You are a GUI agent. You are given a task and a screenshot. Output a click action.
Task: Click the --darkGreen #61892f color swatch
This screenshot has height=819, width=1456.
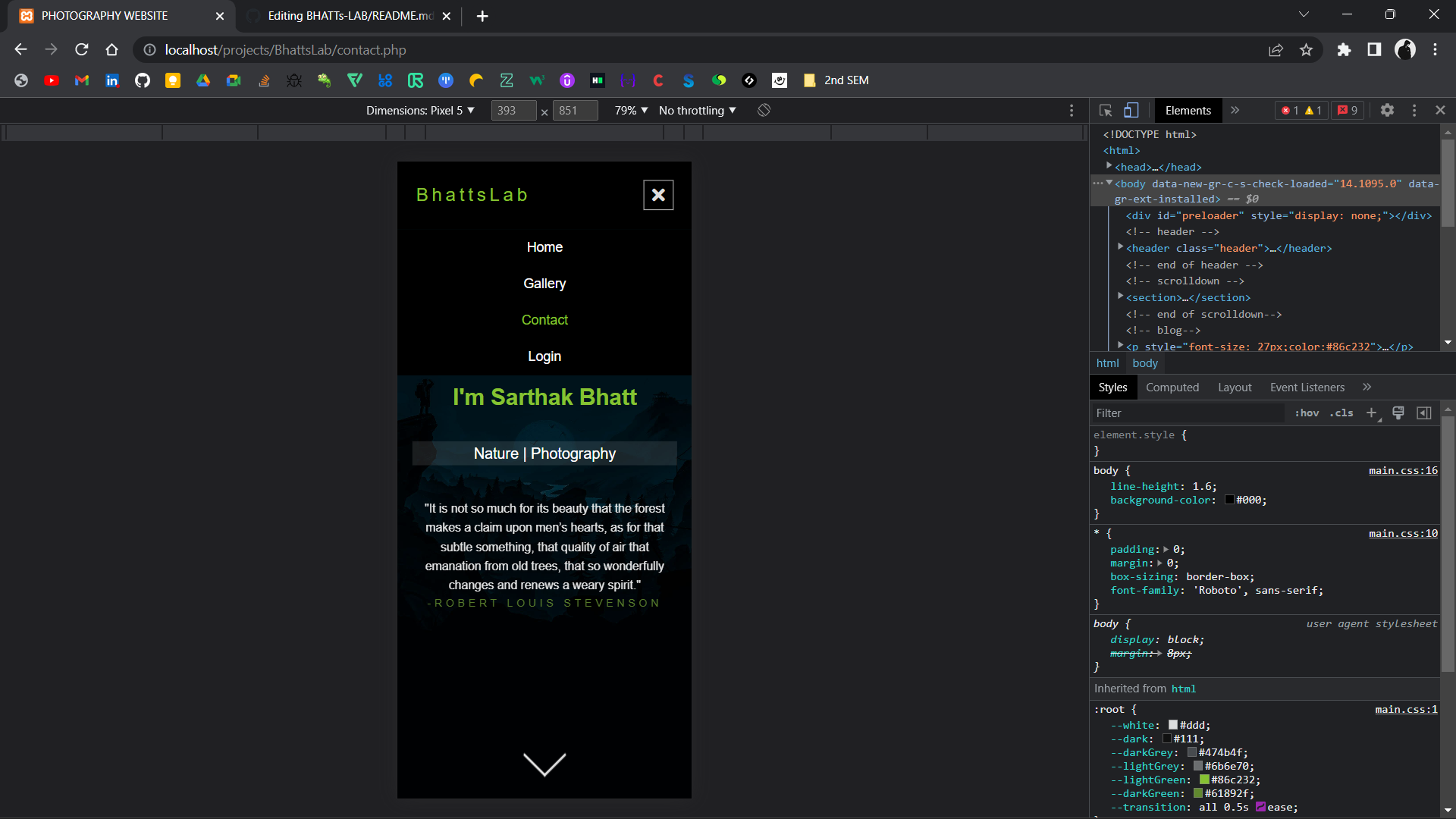pyautogui.click(x=1198, y=794)
